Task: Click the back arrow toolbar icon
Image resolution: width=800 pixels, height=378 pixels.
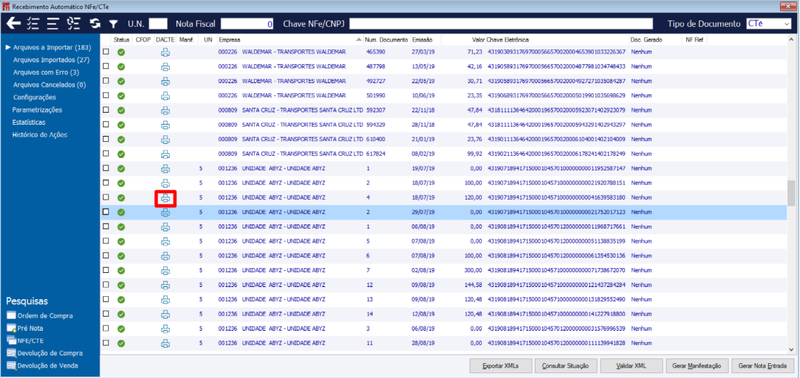Action: pyautogui.click(x=13, y=23)
